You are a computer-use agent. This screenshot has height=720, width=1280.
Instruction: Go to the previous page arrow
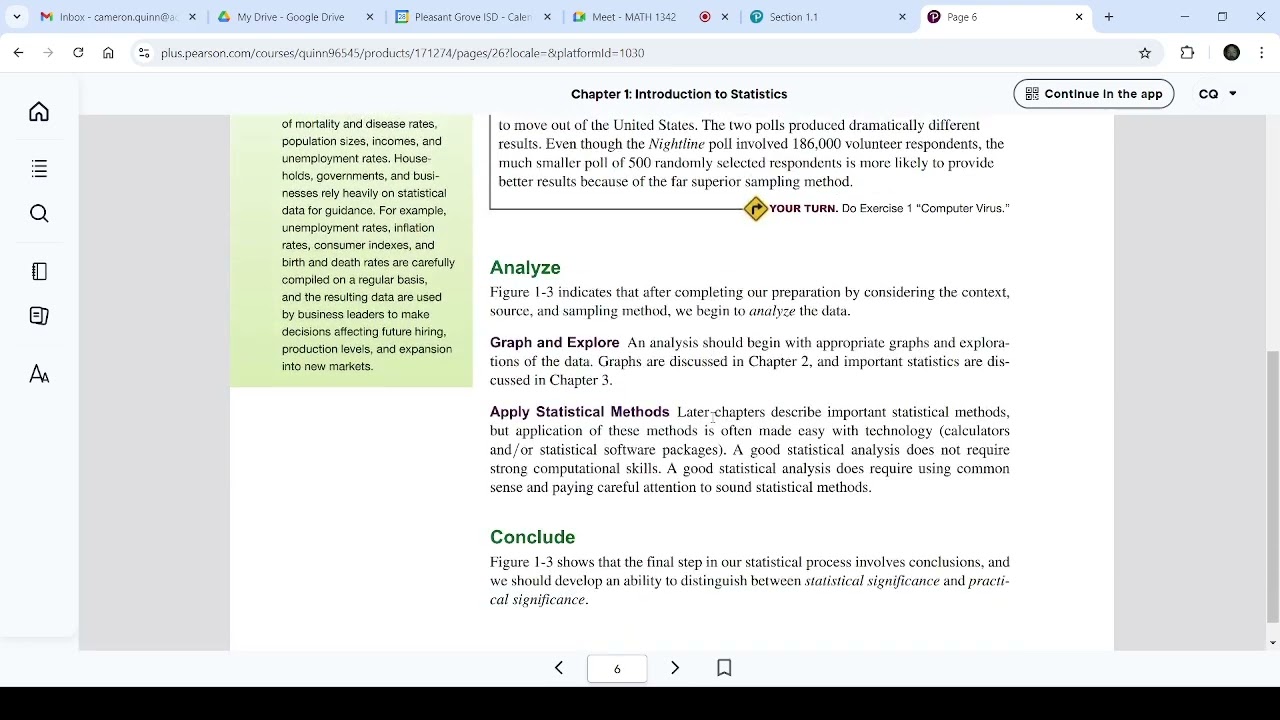tap(559, 668)
